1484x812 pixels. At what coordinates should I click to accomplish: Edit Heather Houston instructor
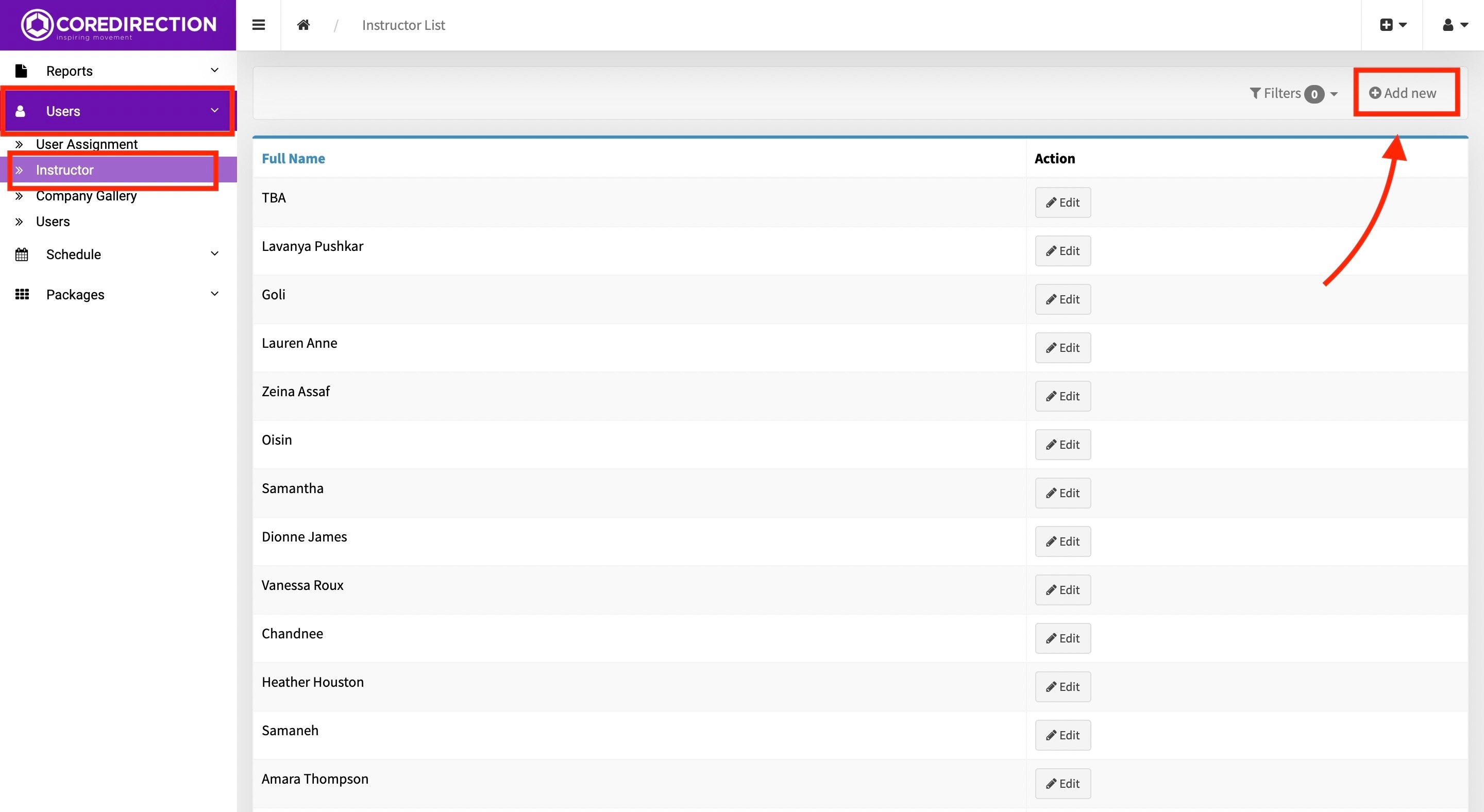pos(1063,686)
